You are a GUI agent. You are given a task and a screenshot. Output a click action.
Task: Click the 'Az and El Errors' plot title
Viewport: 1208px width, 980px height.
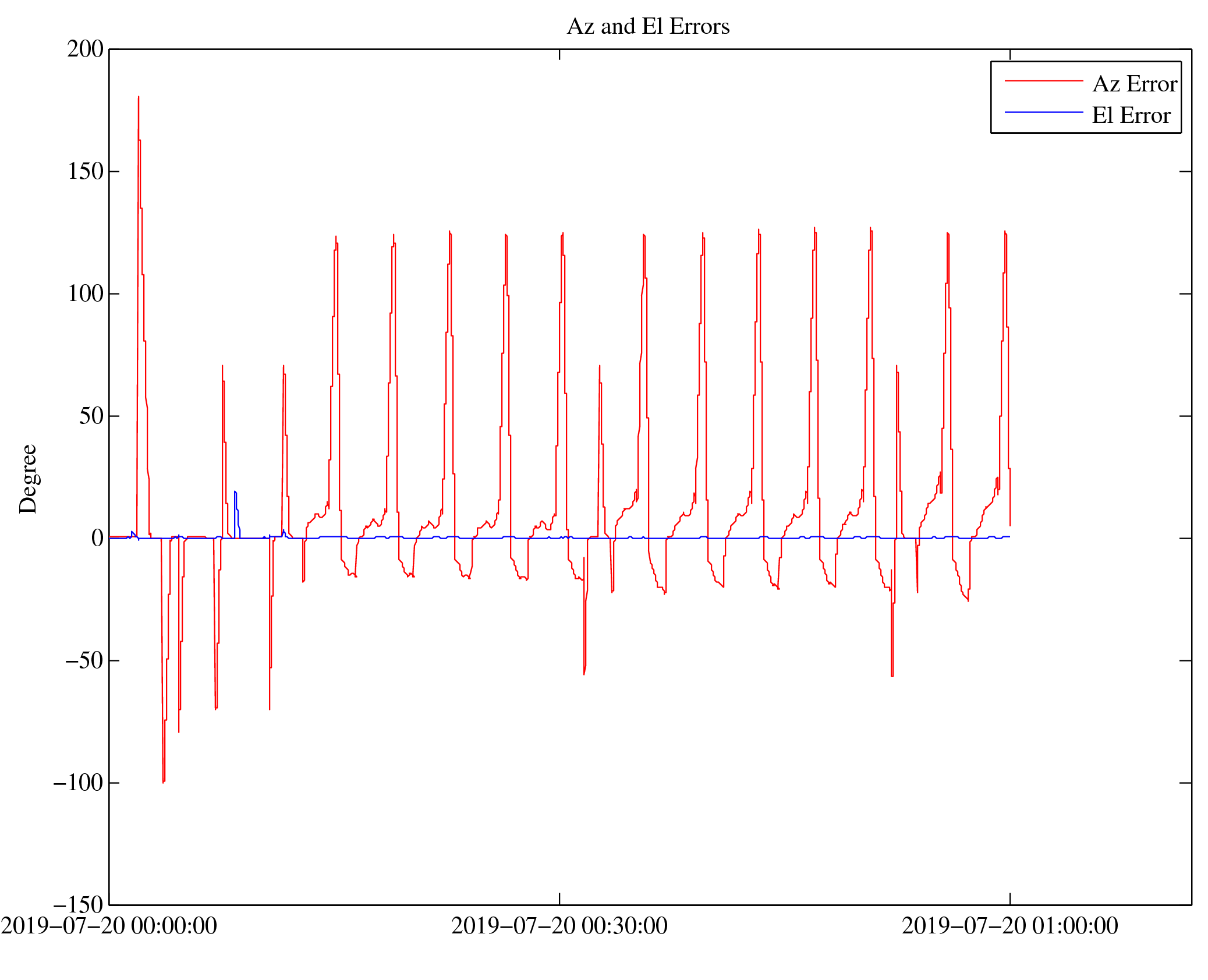(x=647, y=27)
